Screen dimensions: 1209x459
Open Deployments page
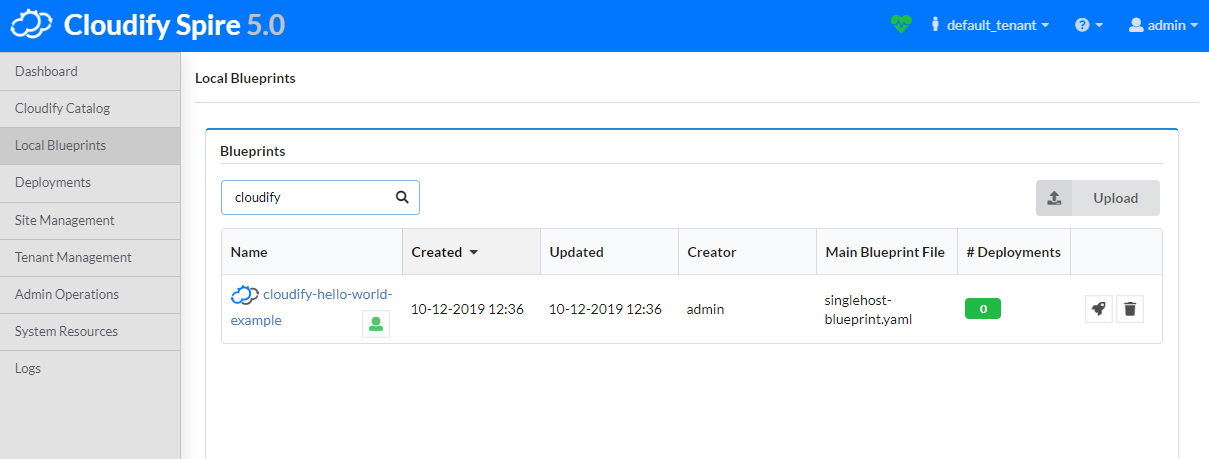pyautogui.click(x=90, y=182)
